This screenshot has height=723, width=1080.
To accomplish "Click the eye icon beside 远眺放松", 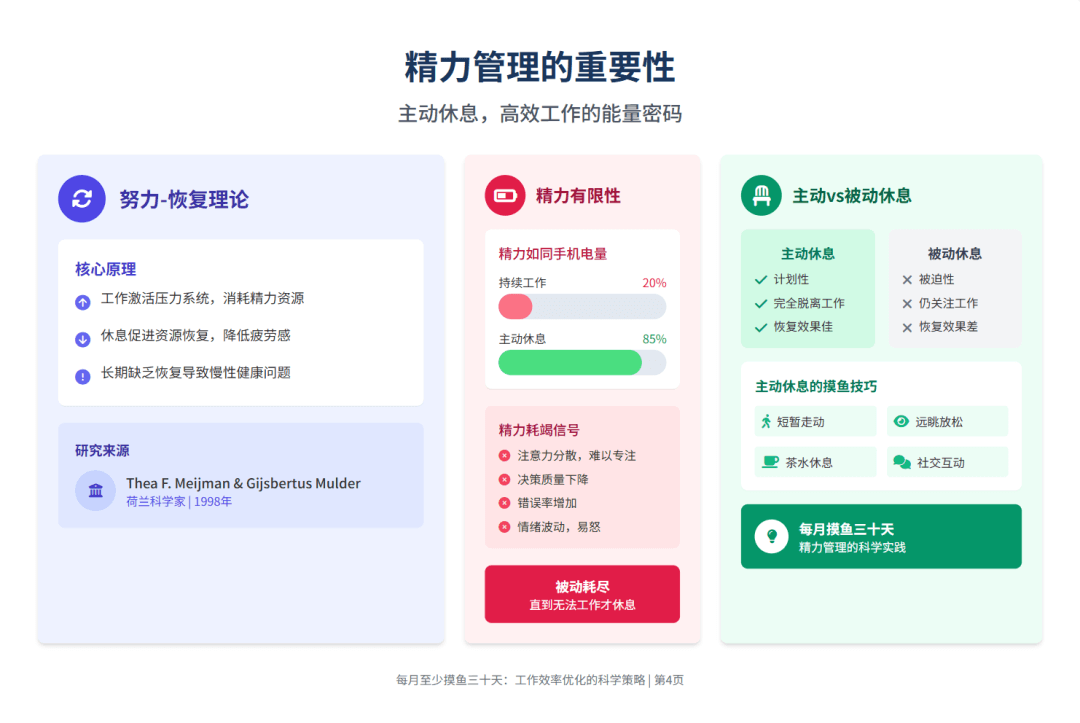I will (x=901, y=421).
